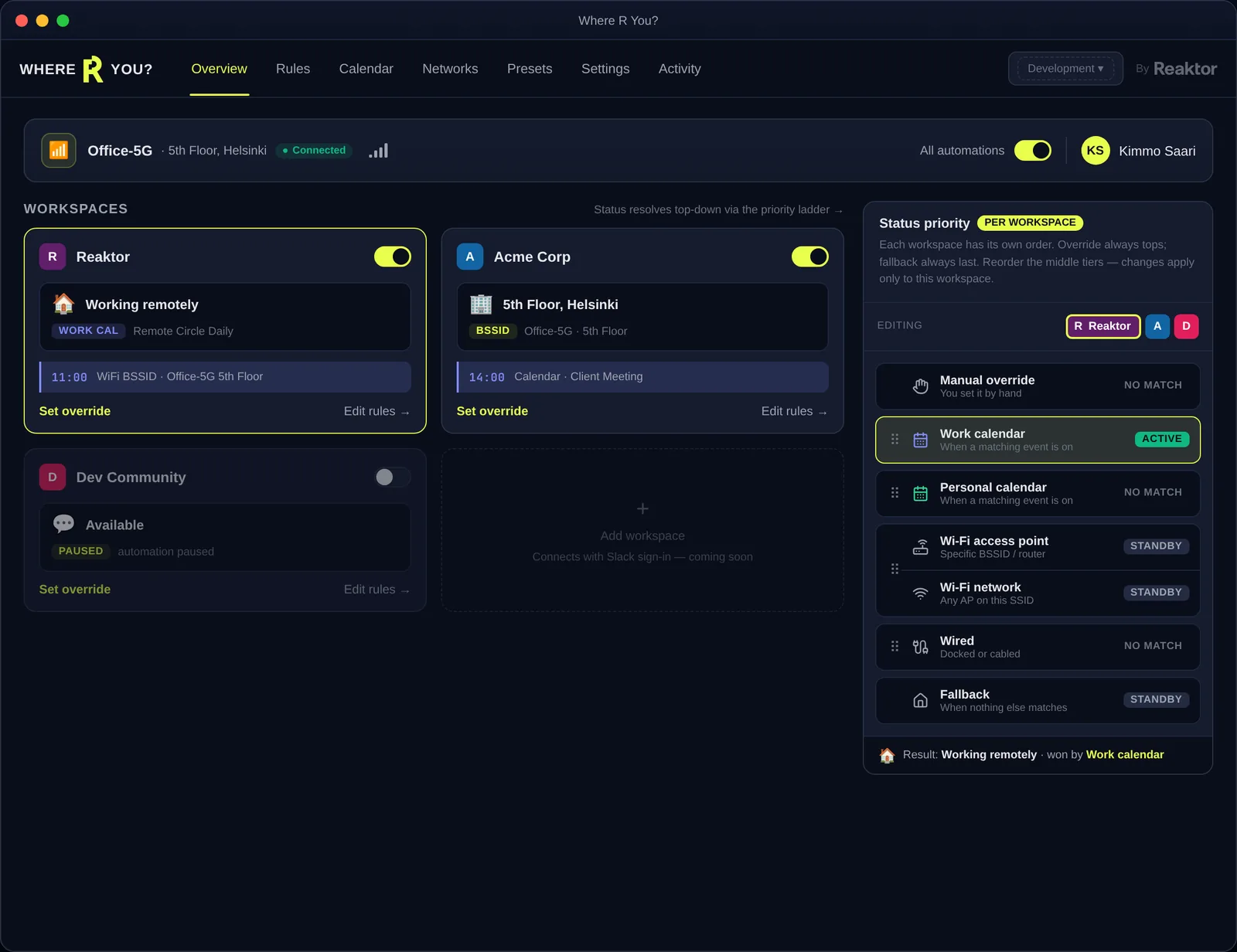Click the Office-5G Wi-Fi network icon
This screenshot has width=1237, height=952.
pyautogui.click(x=59, y=151)
